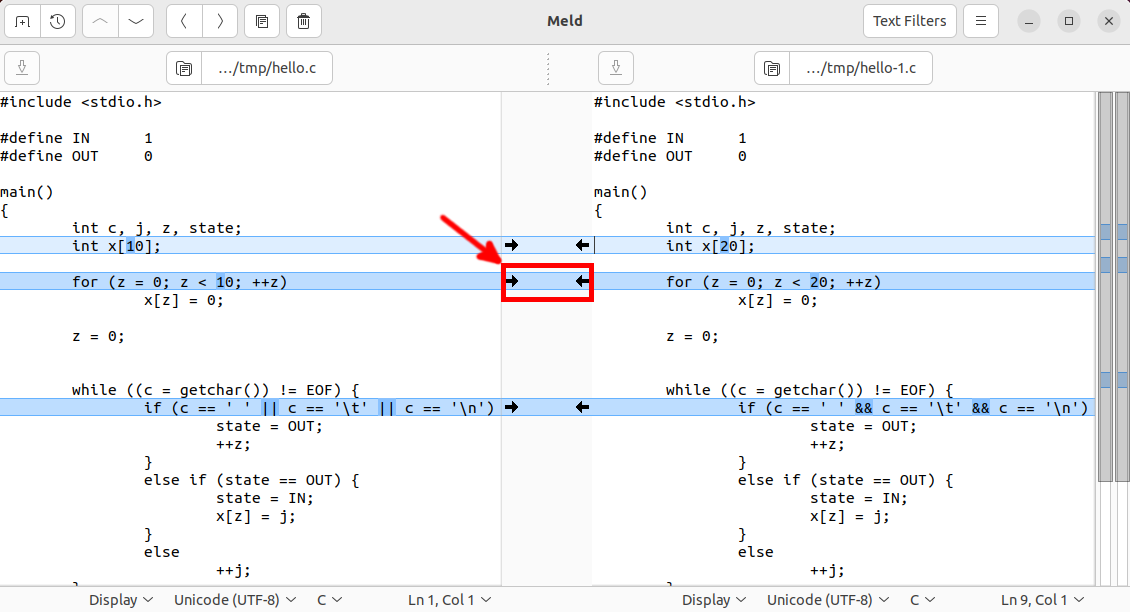Save the right pane file

pos(615,67)
